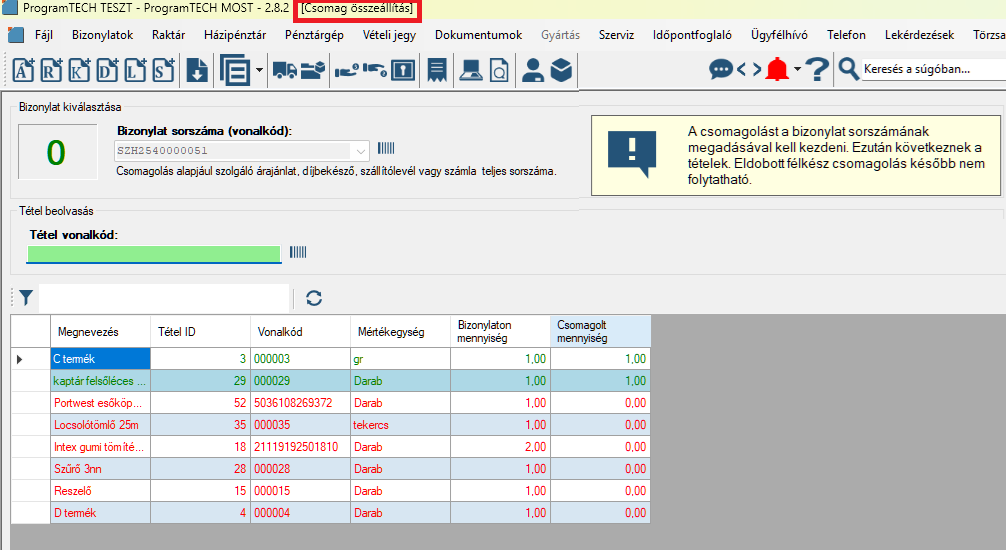The width and height of the screenshot is (1006, 550).
Task: Click the new document 'K' toolbar icon
Action: (x=80, y=70)
